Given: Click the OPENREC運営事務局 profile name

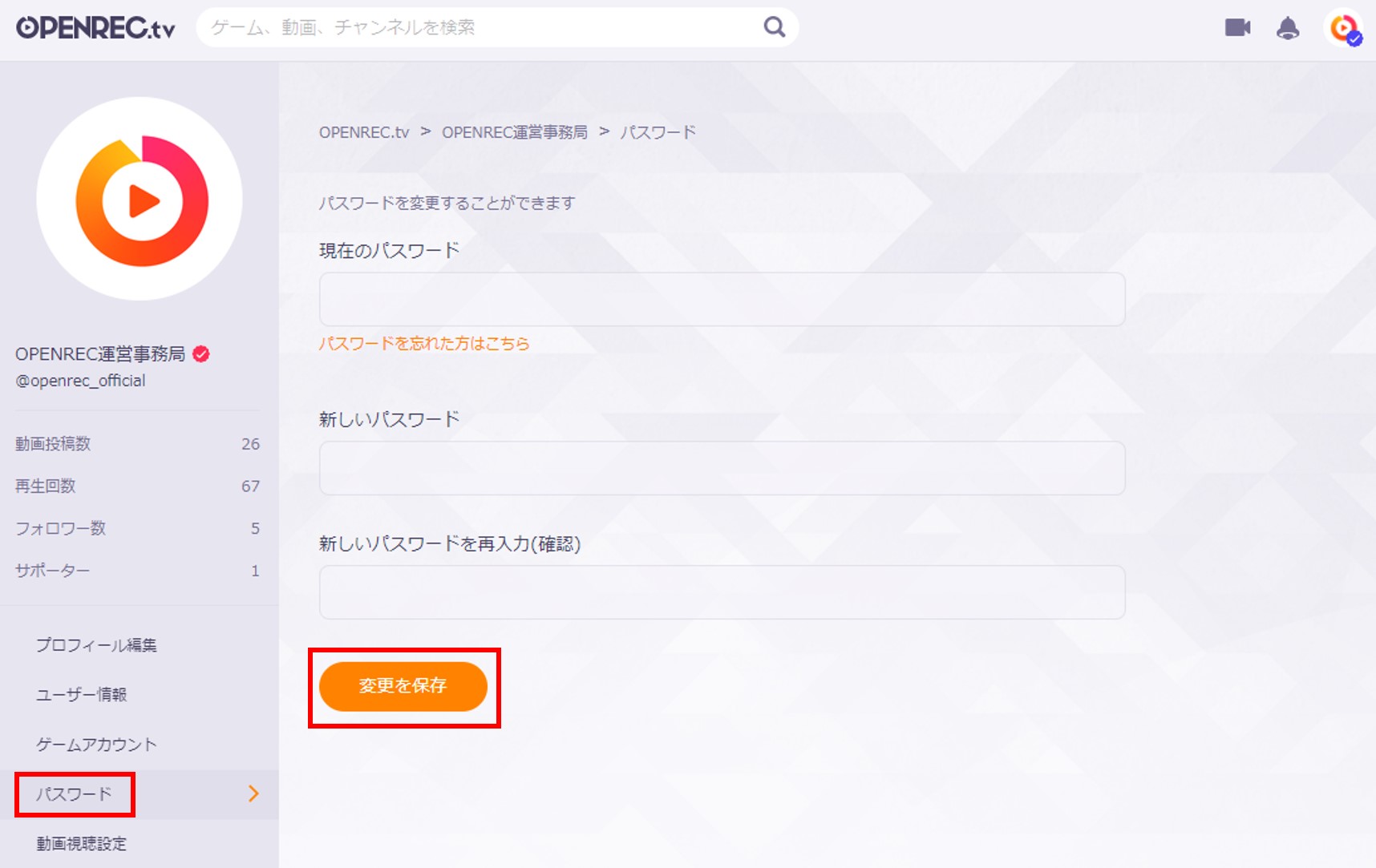Looking at the screenshot, I should [100, 353].
